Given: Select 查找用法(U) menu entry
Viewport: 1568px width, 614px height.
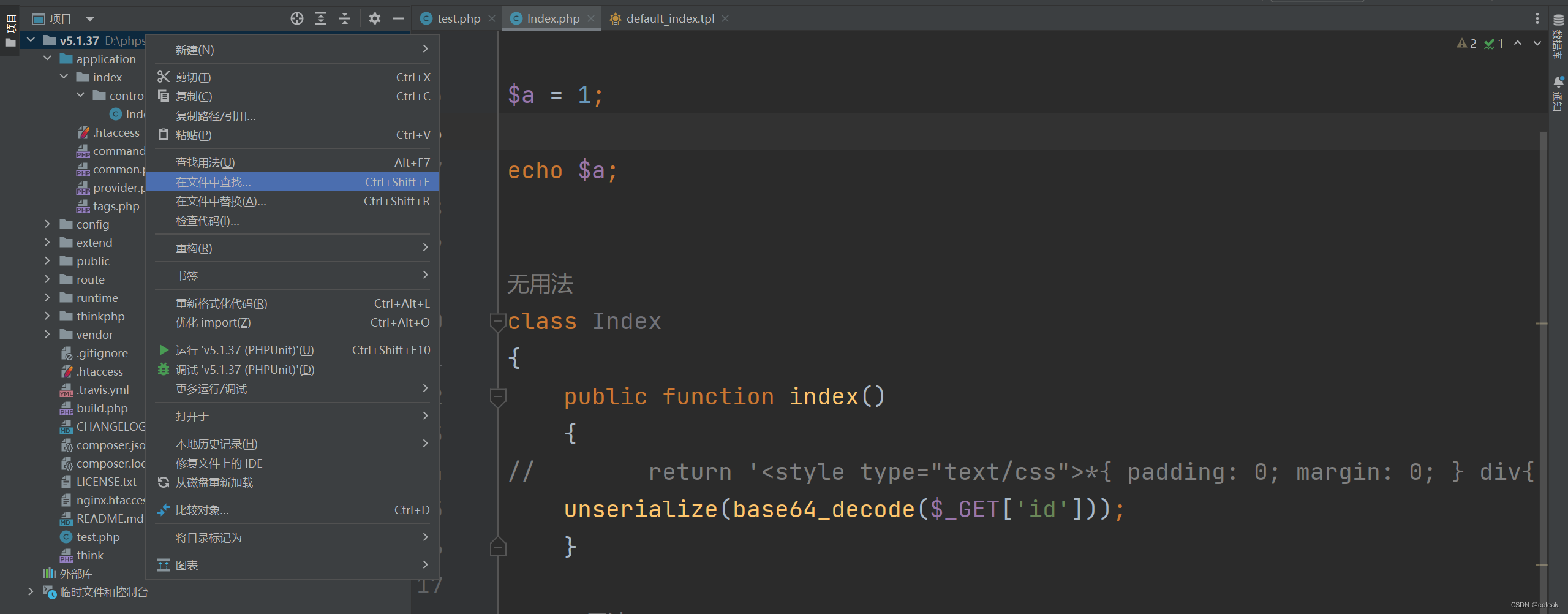Looking at the screenshot, I should [292, 162].
